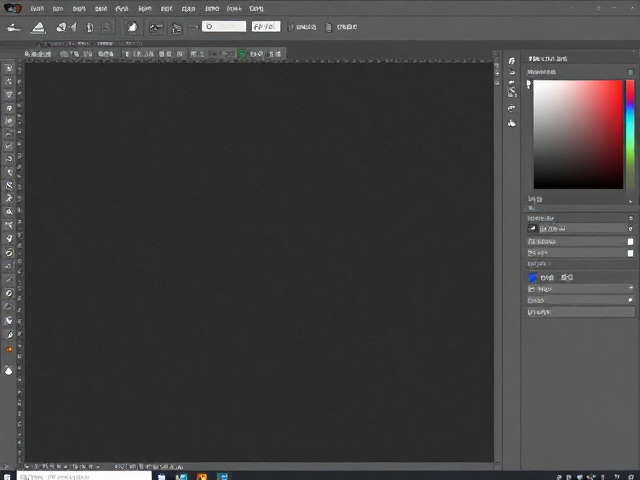This screenshot has width=640, height=480.
Task: Click the vertical scrollbar right of the canvas
Action: click(497, 261)
